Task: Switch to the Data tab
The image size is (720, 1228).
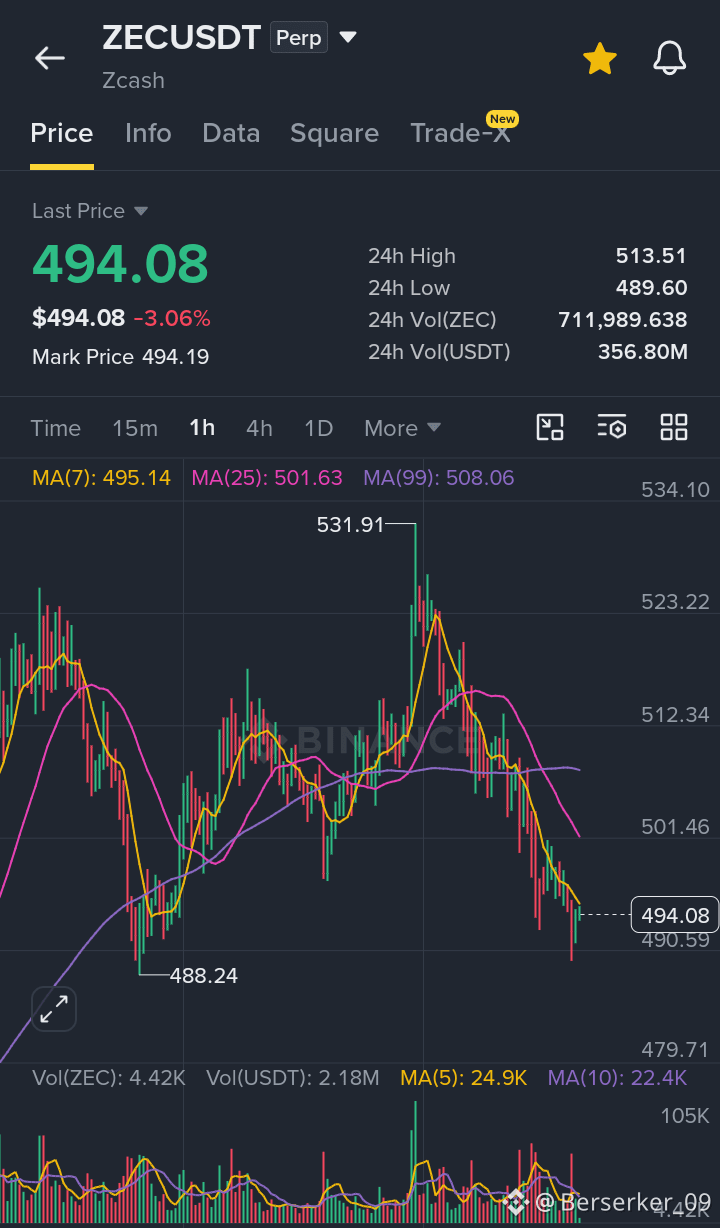Action: coord(231,133)
